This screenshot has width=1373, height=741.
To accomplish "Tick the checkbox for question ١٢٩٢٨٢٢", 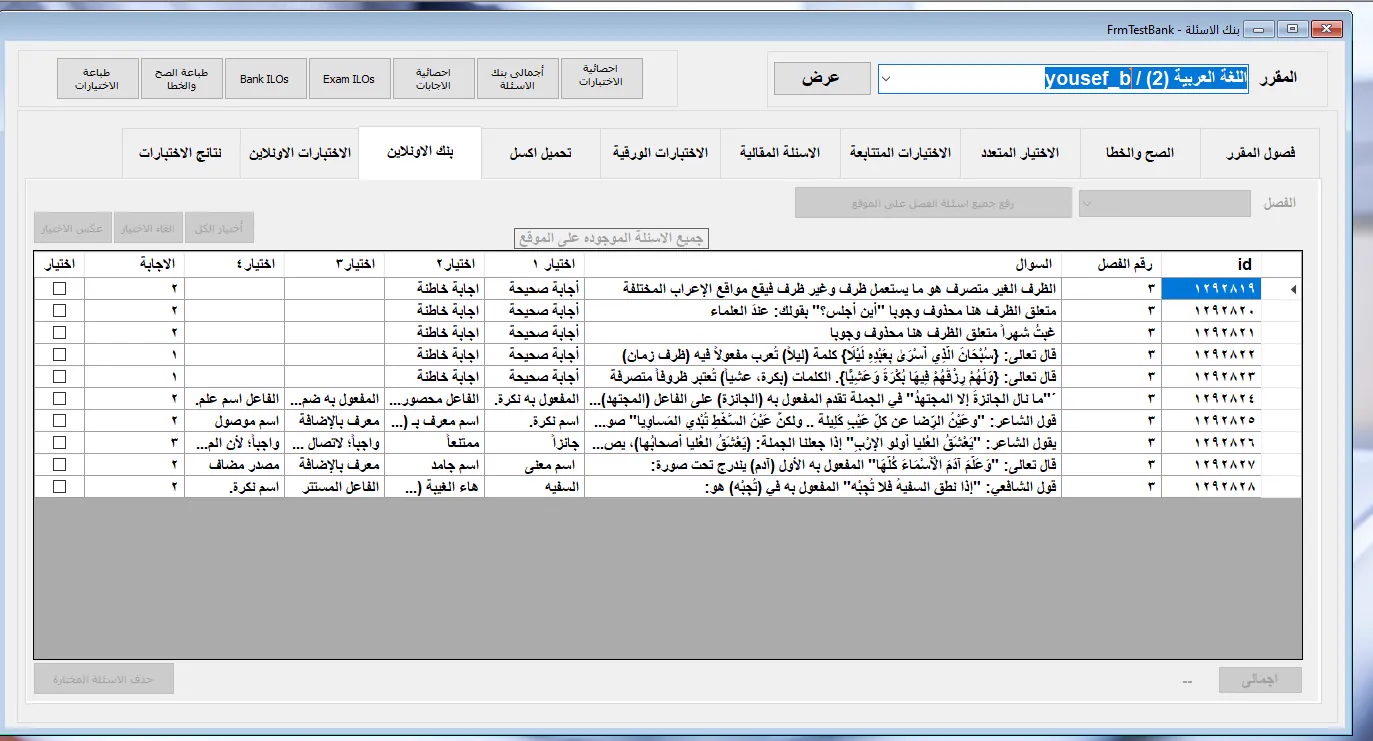I will coord(60,354).
